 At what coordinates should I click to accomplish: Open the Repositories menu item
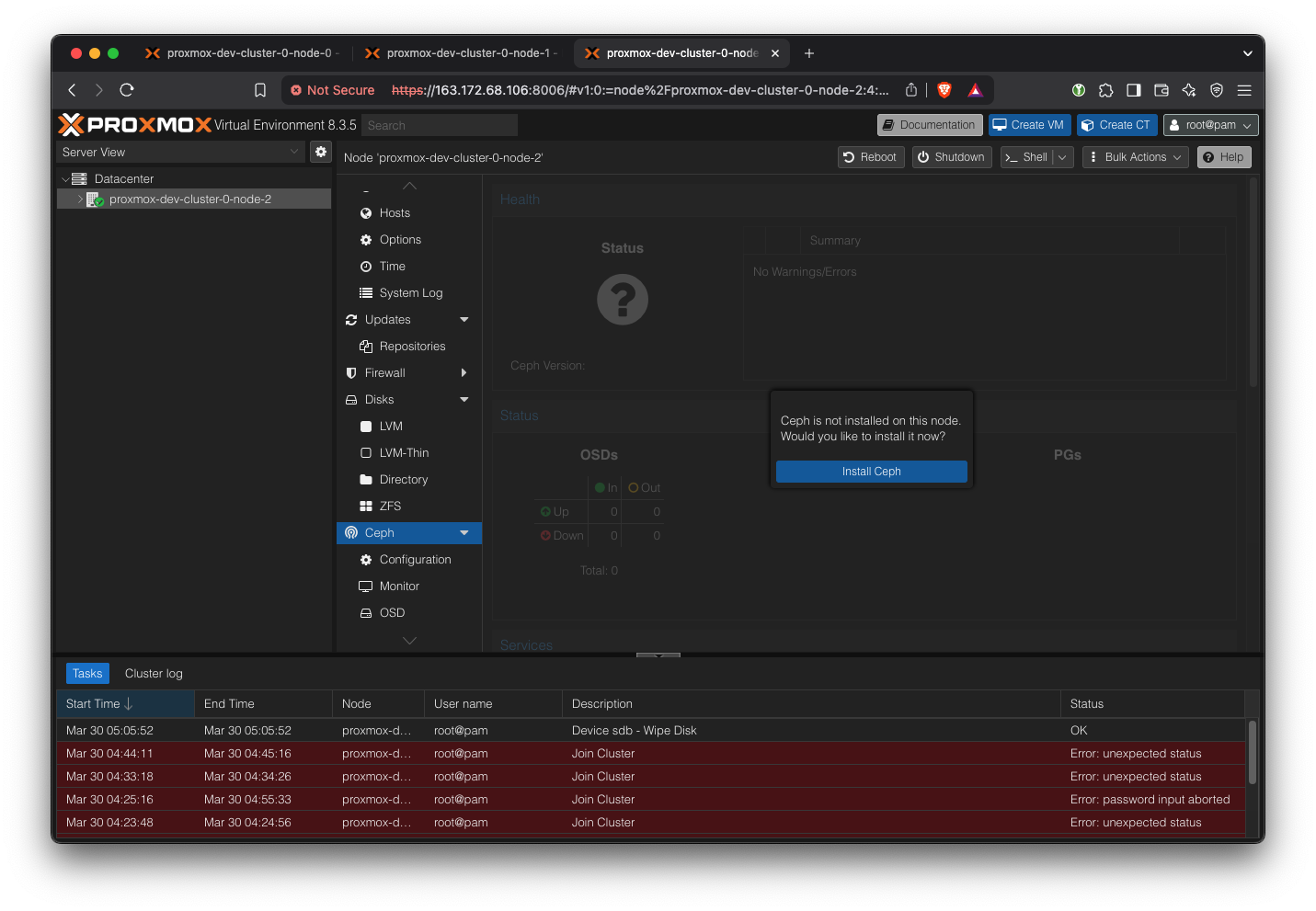(x=412, y=347)
